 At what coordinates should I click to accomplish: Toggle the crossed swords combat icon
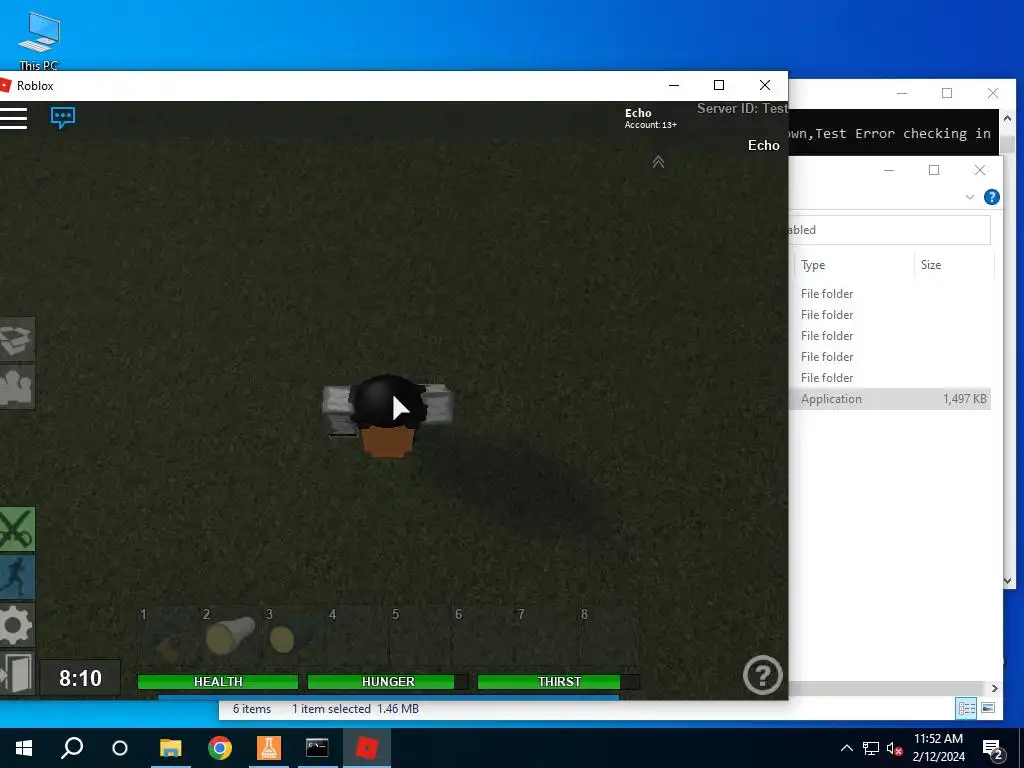pyautogui.click(x=17, y=529)
